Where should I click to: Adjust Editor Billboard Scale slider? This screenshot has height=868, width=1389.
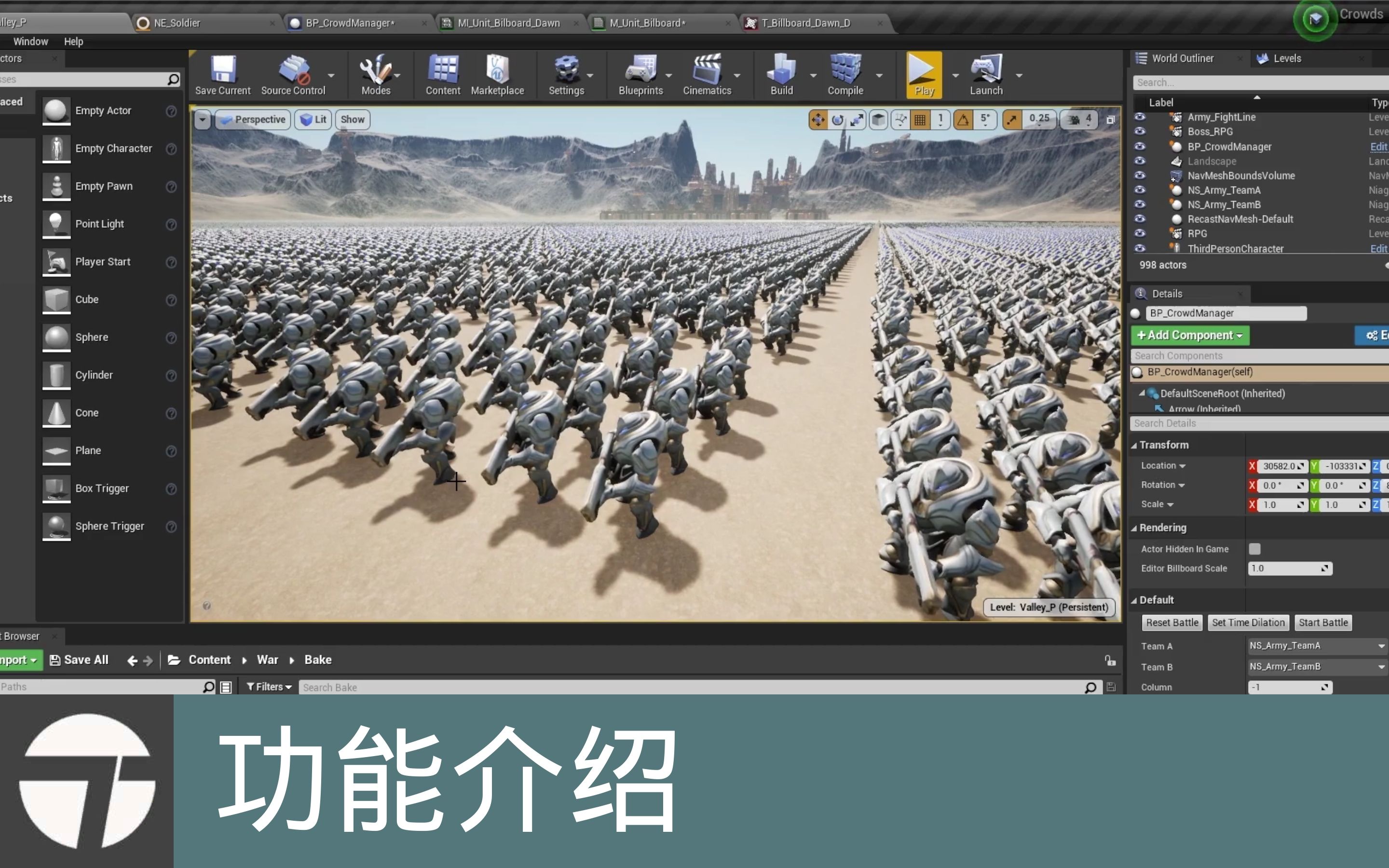[x=1286, y=568]
